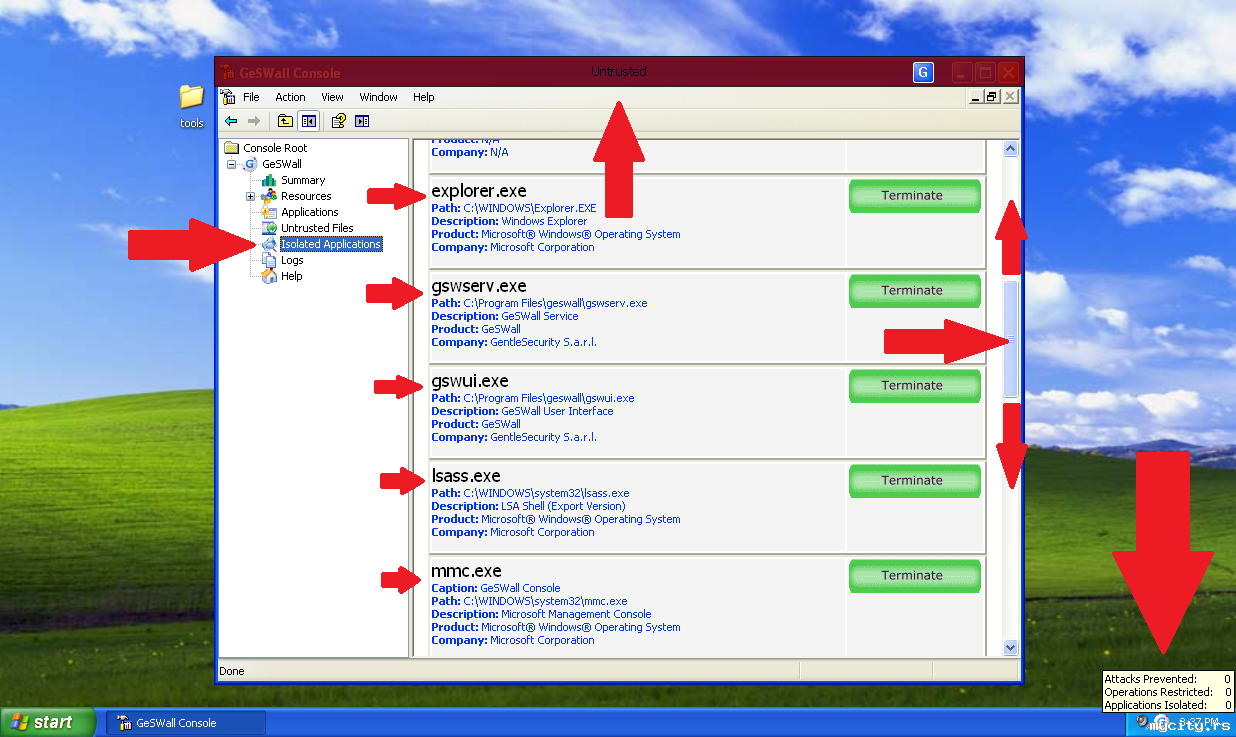Click the 'GeSWall Console' caption value of mmc.exe
The height and width of the screenshot is (737, 1236).
[x=520, y=588]
